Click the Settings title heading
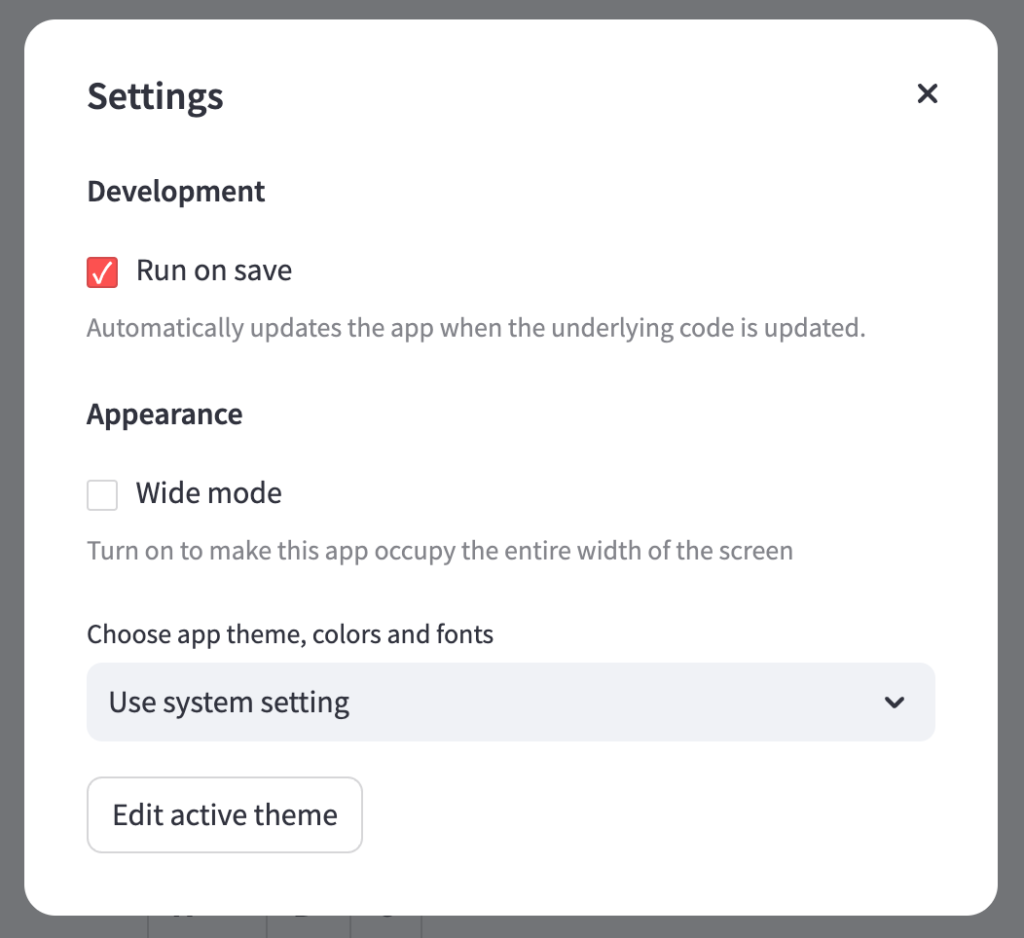This screenshot has height=938, width=1024. tap(155, 97)
